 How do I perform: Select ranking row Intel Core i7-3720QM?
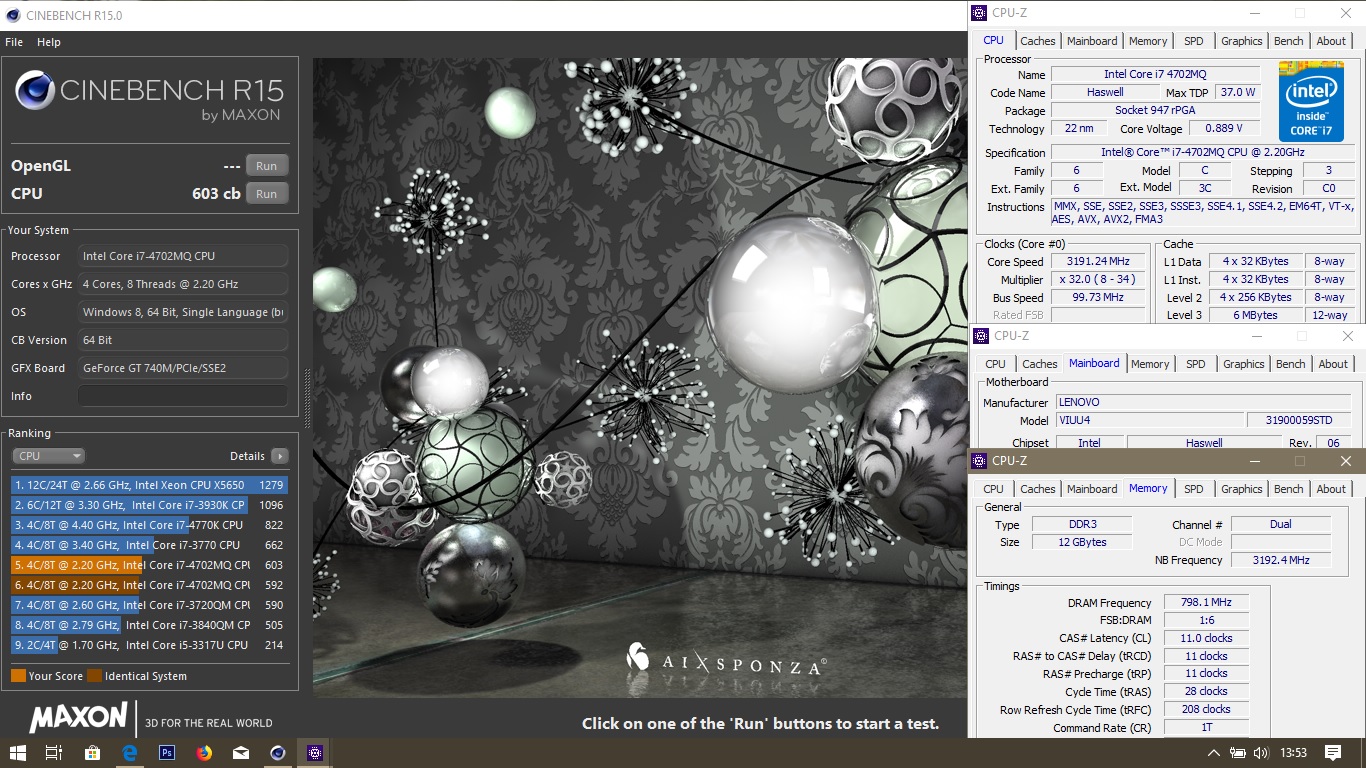(x=150, y=605)
